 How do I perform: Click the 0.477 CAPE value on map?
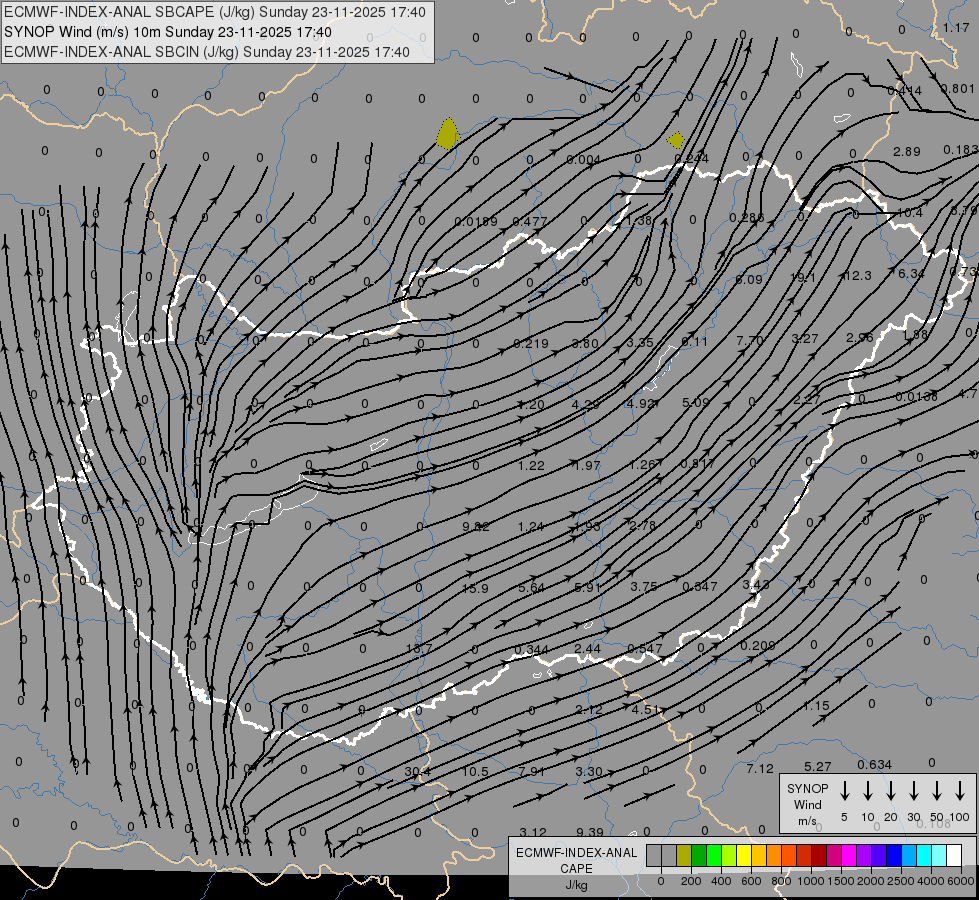(529, 221)
